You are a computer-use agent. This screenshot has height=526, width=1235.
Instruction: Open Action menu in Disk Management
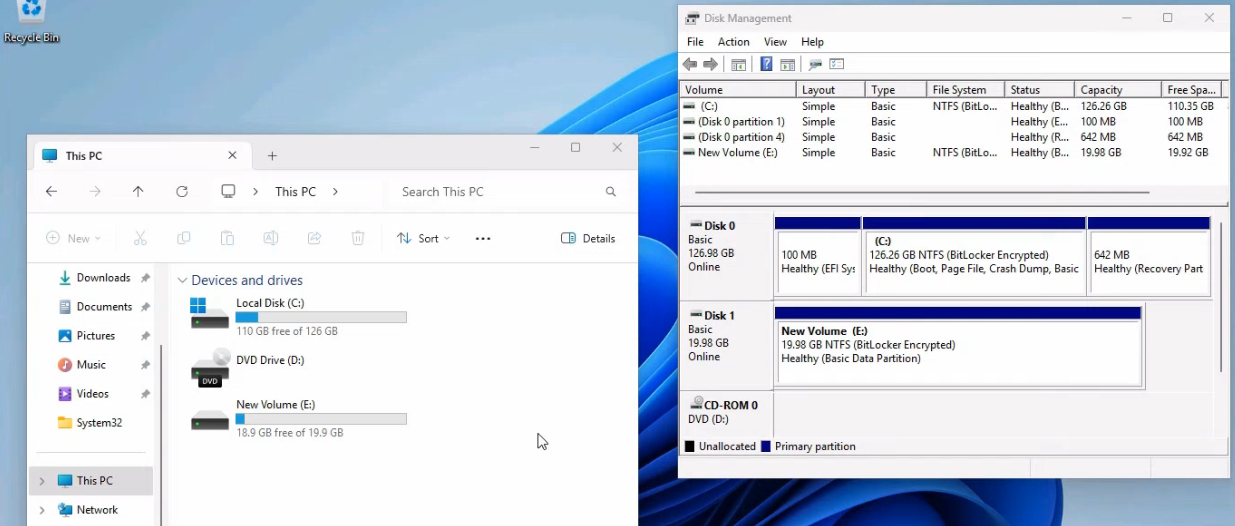click(733, 42)
